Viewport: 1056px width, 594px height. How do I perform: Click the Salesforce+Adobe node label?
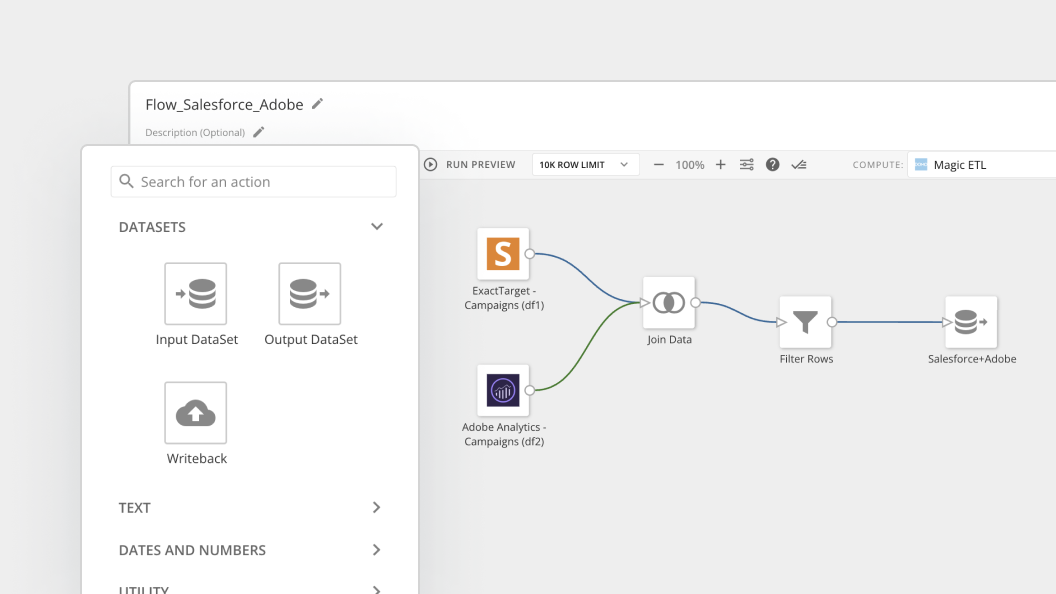click(972, 359)
